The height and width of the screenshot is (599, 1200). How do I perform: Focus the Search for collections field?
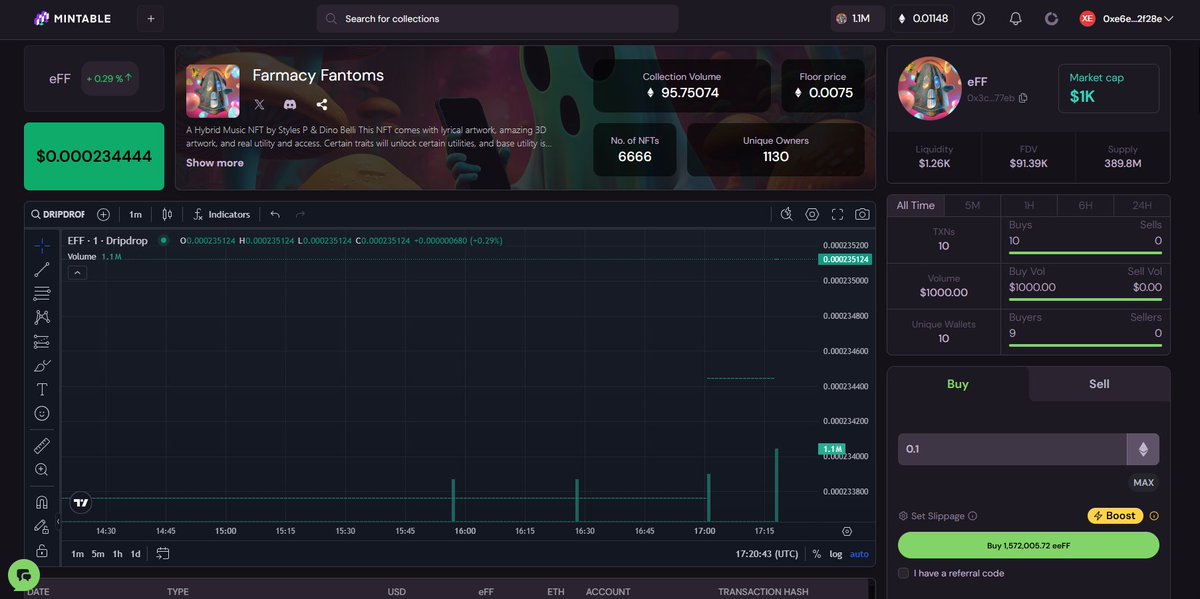[x=498, y=18]
